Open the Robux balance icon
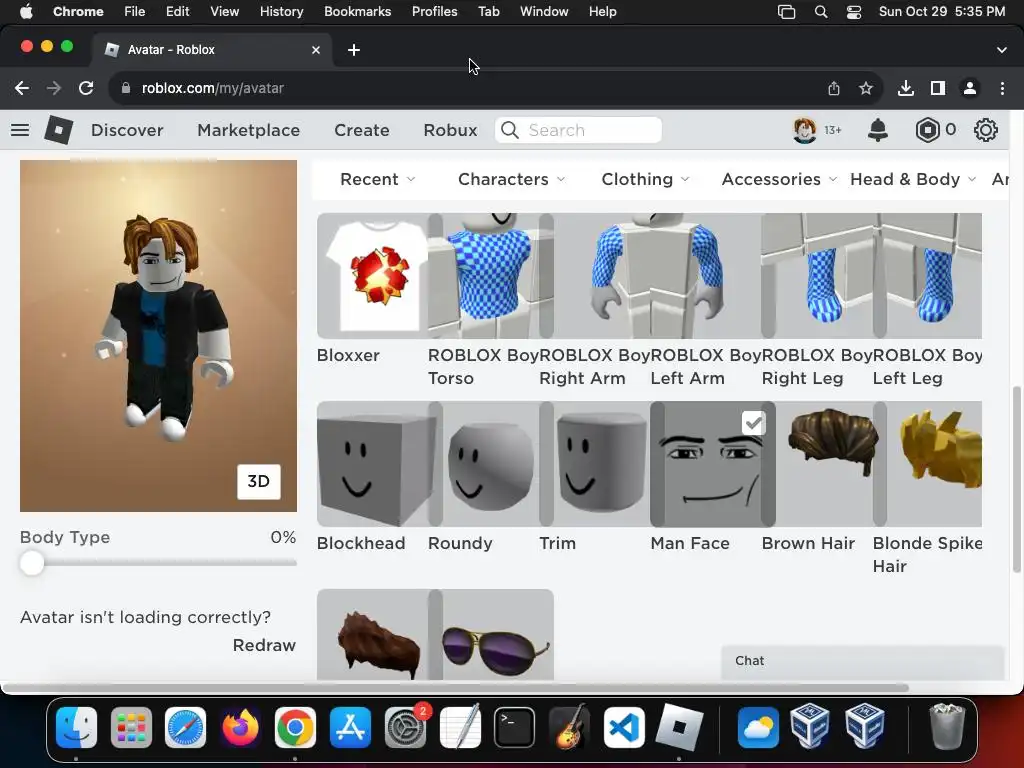The height and width of the screenshot is (768, 1024). [927, 130]
